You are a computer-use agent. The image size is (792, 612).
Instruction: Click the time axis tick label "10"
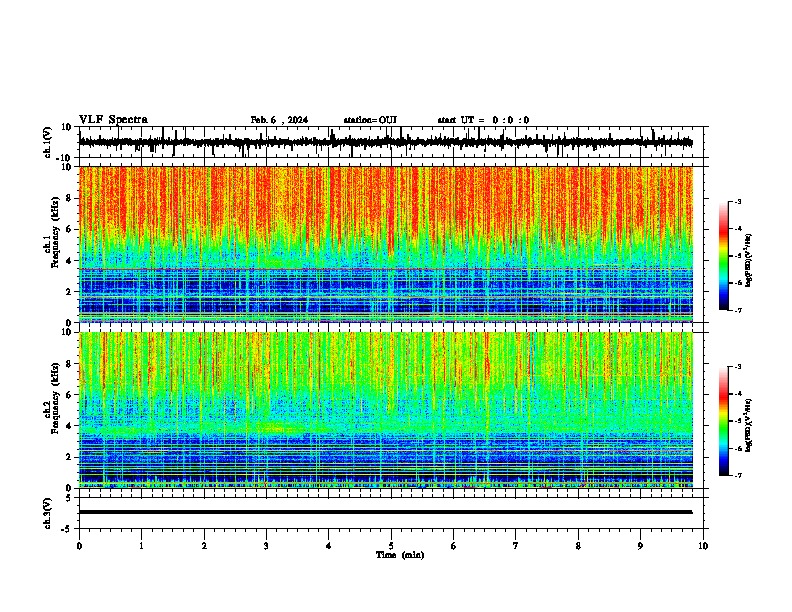pos(703,546)
